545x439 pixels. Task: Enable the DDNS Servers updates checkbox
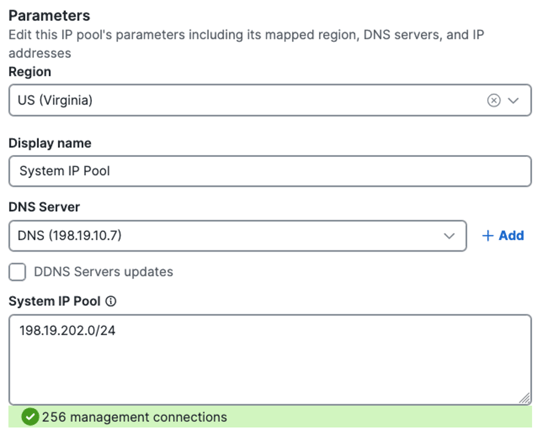(x=17, y=272)
